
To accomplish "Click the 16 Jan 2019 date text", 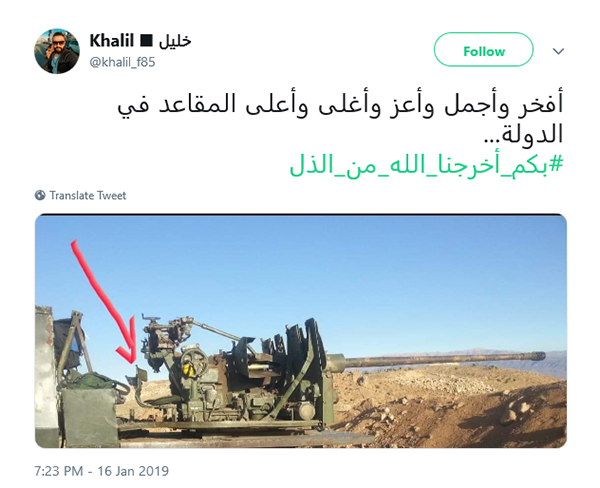I will point(133,471).
